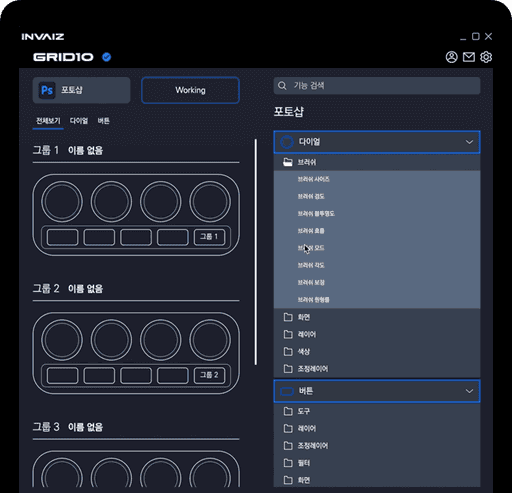This screenshot has height=493, width=512.
Task: Click the 그룹 1 labeled button
Action: coord(209,237)
